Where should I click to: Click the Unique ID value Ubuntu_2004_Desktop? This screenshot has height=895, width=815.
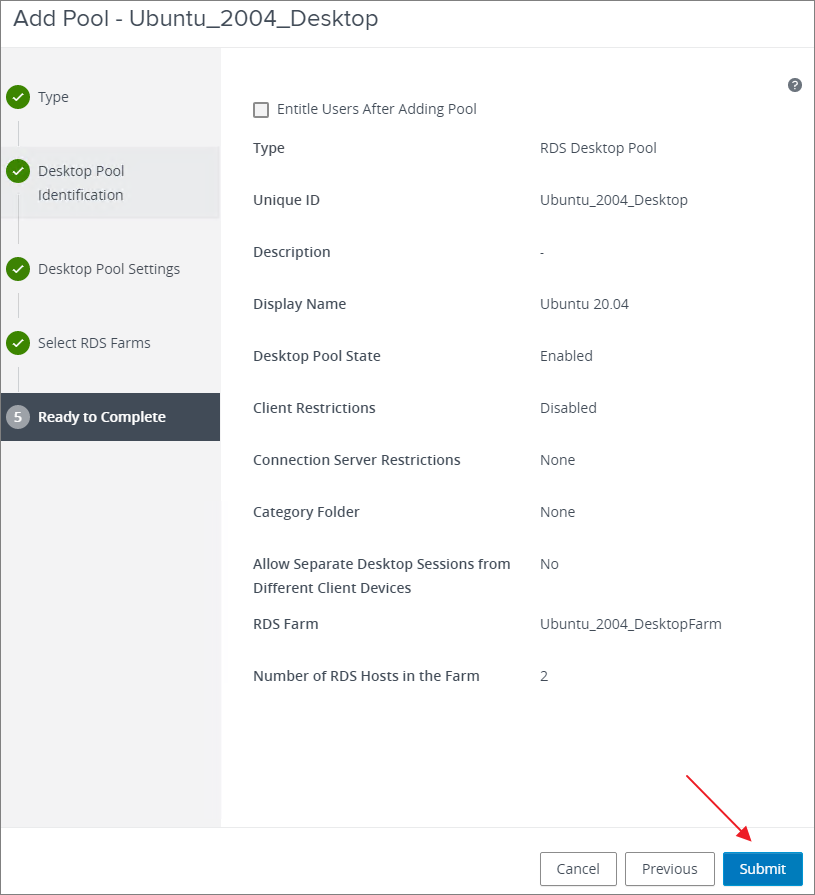click(613, 200)
